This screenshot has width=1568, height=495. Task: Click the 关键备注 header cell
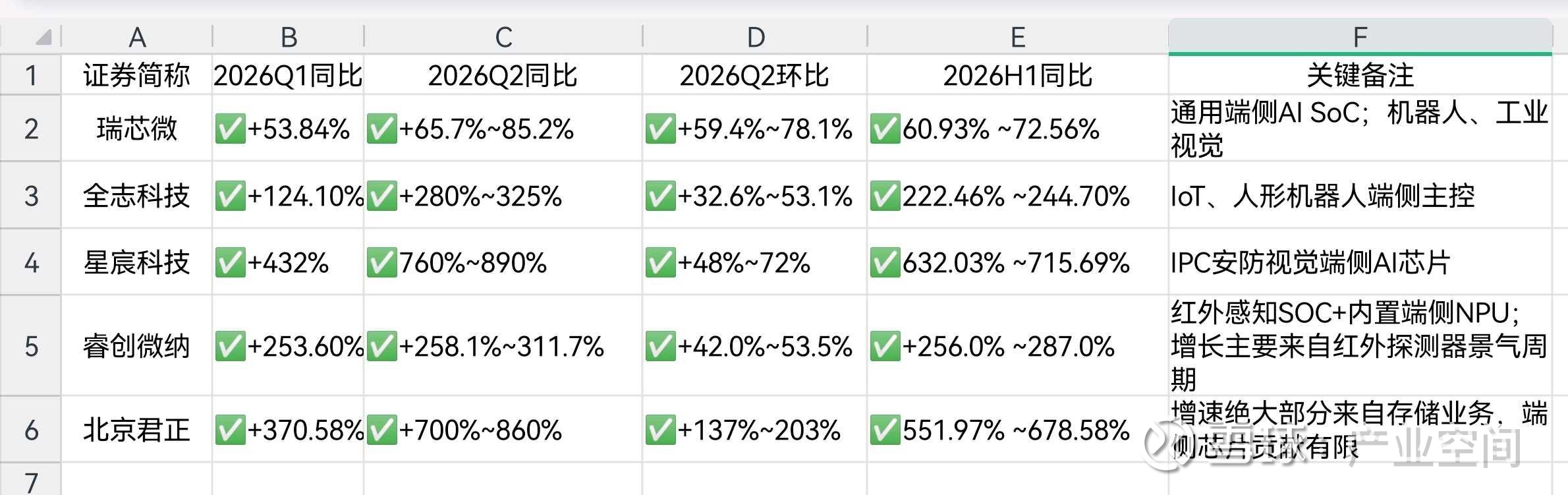pos(1360,75)
